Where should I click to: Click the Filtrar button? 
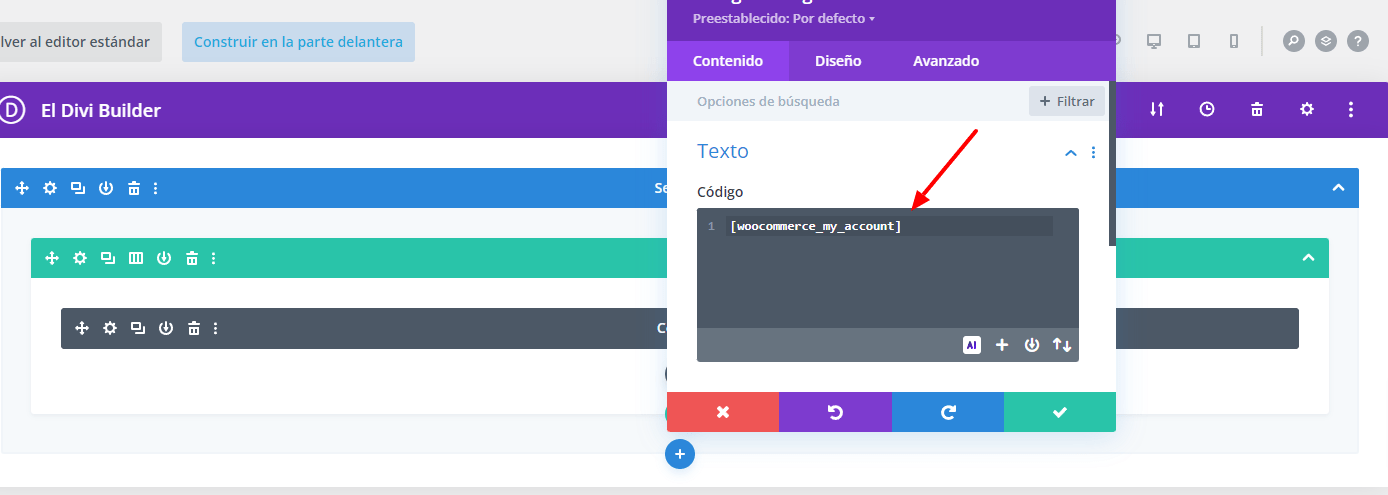click(x=1067, y=101)
